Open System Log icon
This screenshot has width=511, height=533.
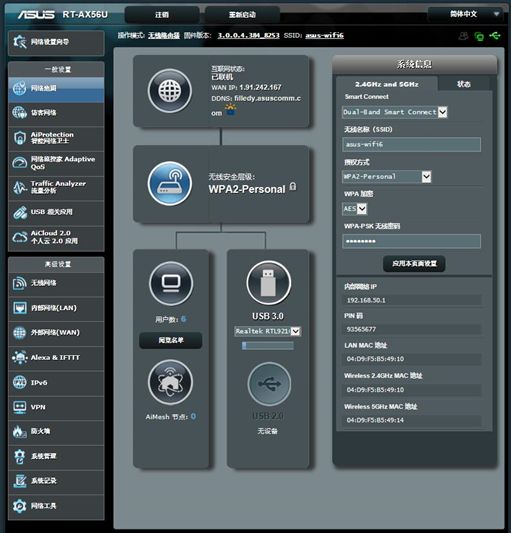(19, 481)
